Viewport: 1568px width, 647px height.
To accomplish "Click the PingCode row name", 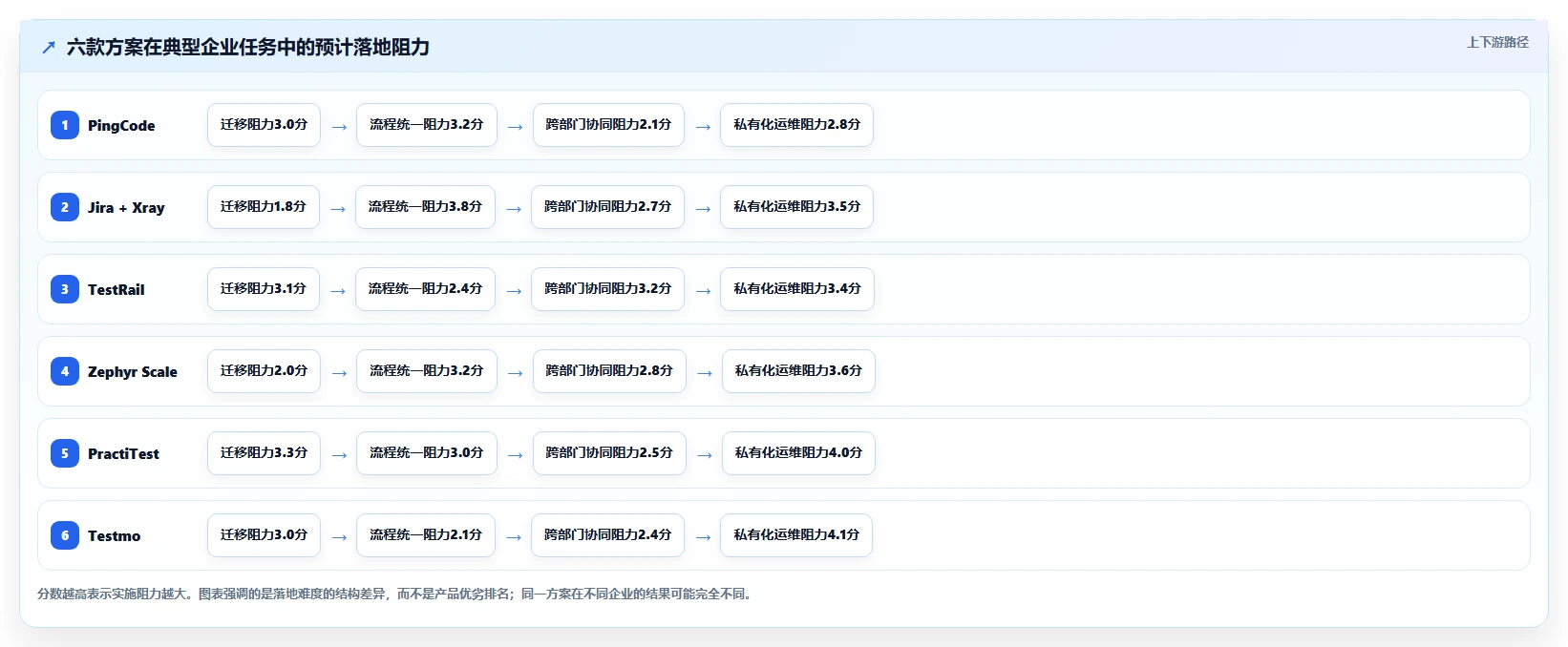I will tap(121, 125).
